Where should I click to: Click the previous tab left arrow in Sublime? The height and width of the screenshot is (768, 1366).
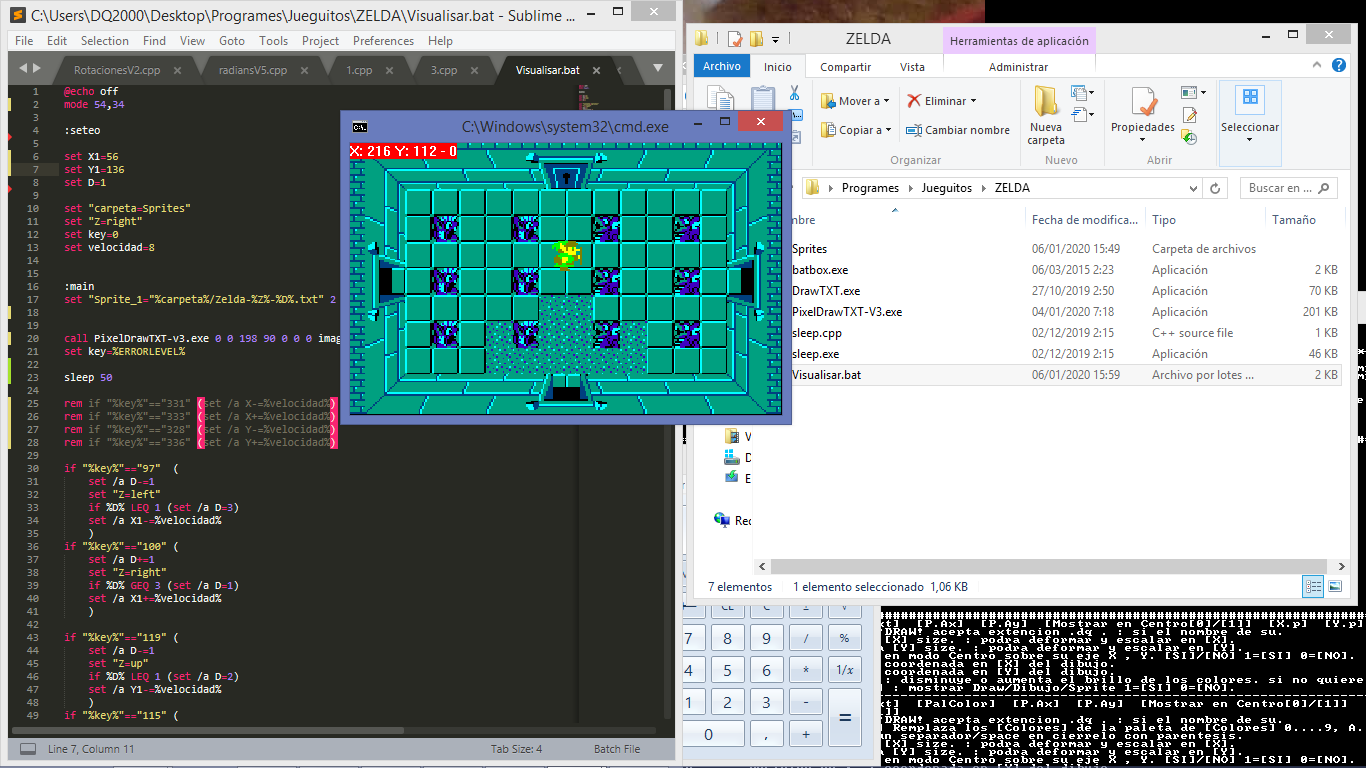click(23, 69)
